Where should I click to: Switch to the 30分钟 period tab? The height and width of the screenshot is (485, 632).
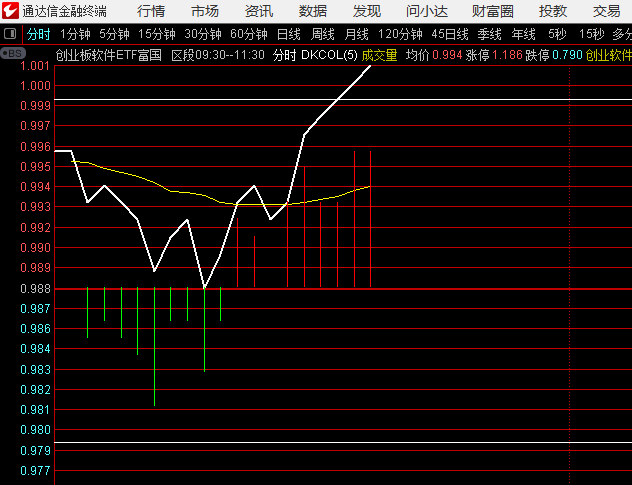point(203,34)
